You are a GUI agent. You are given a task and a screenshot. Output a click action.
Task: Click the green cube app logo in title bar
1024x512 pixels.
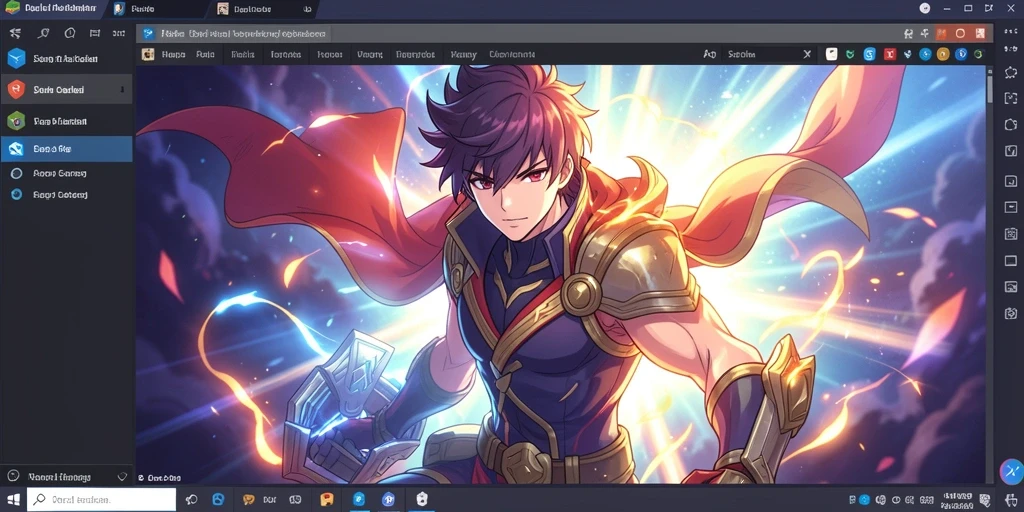[x=11, y=8]
